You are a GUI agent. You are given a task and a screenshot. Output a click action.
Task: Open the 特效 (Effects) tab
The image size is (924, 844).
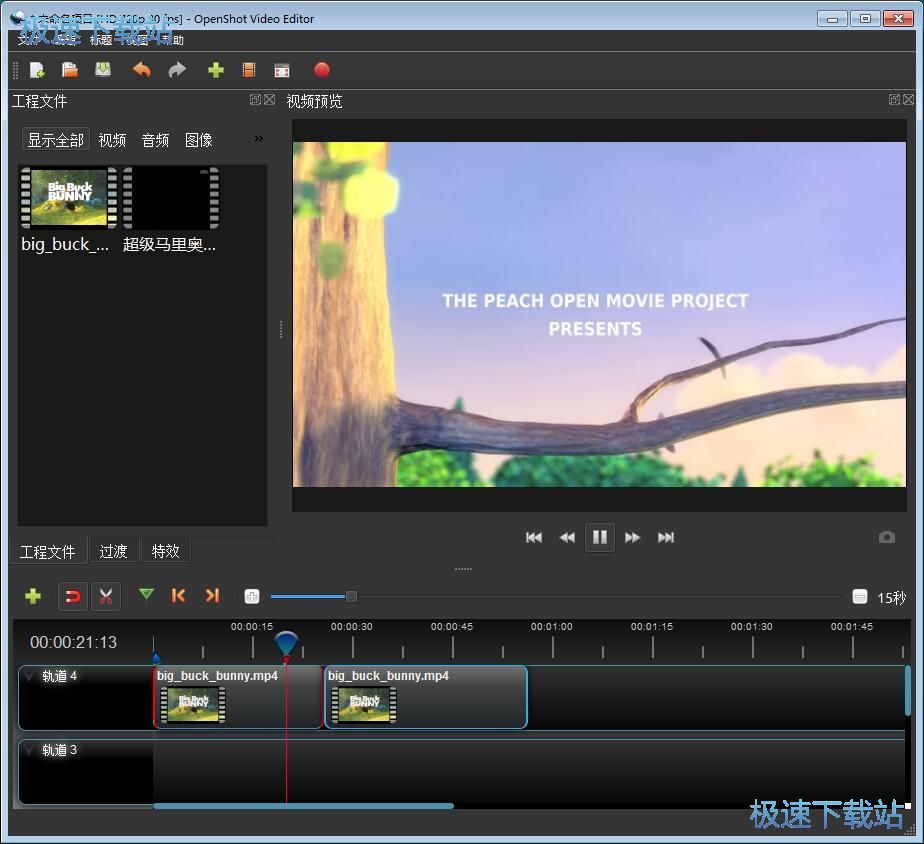165,551
